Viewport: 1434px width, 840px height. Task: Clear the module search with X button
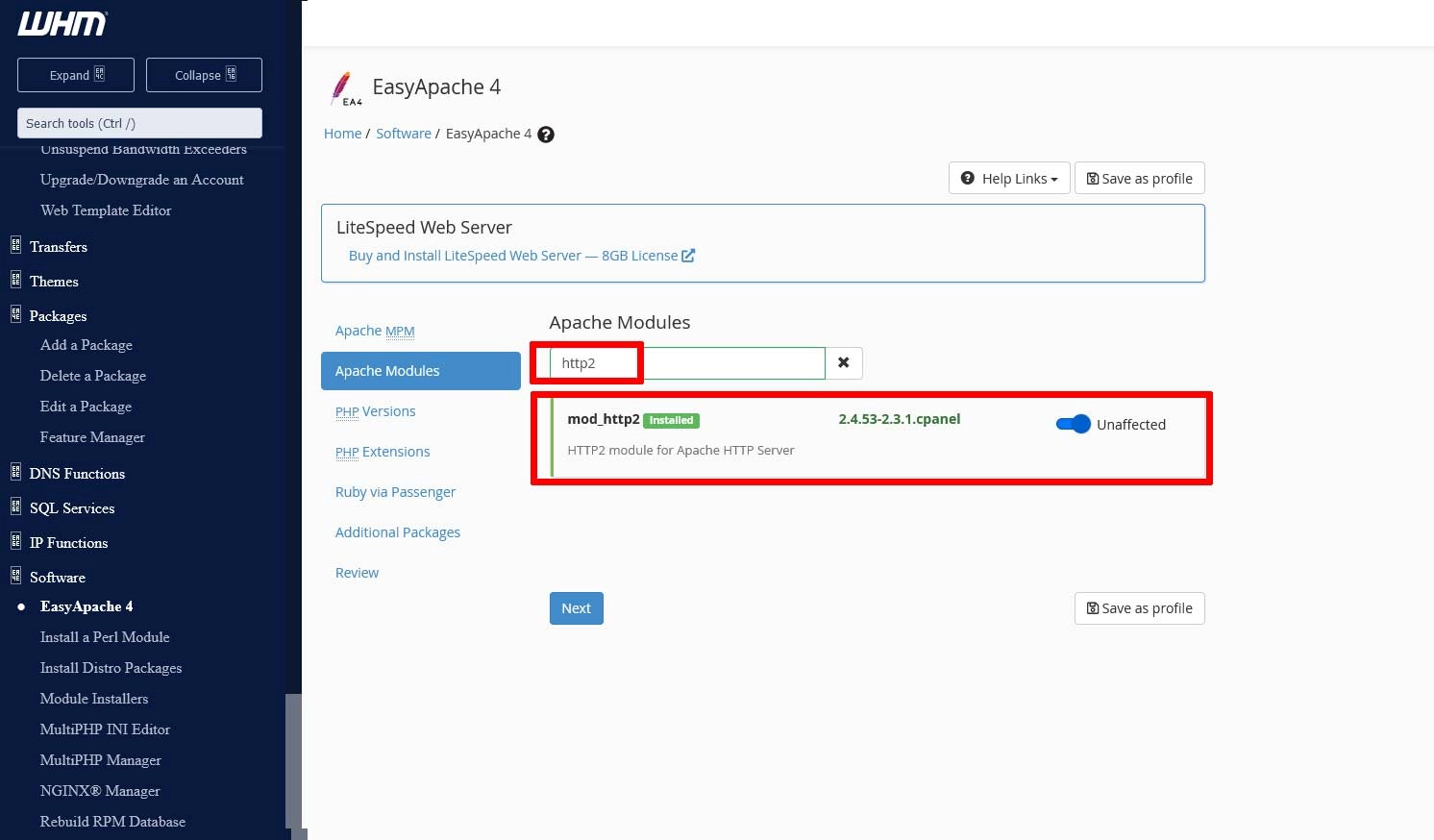(844, 363)
